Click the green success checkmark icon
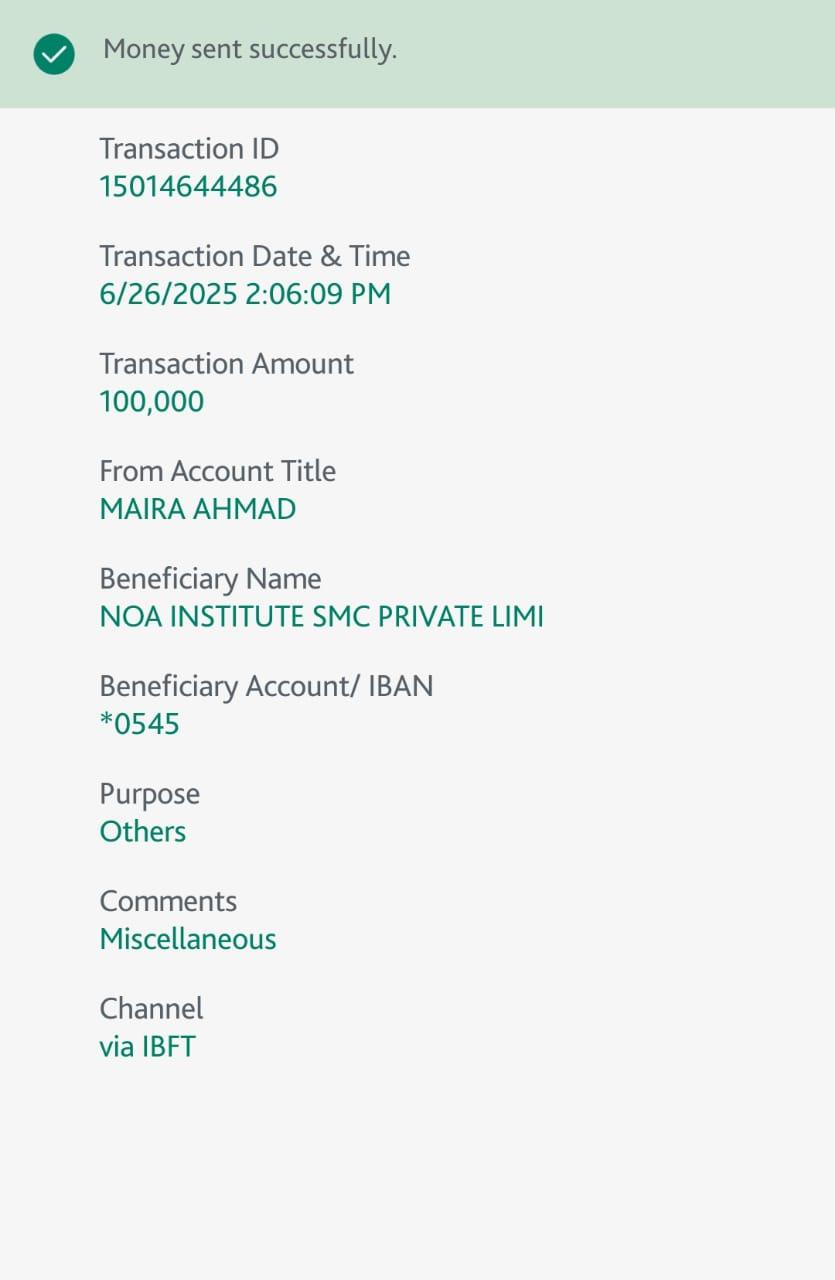The image size is (835, 1280). point(54,54)
